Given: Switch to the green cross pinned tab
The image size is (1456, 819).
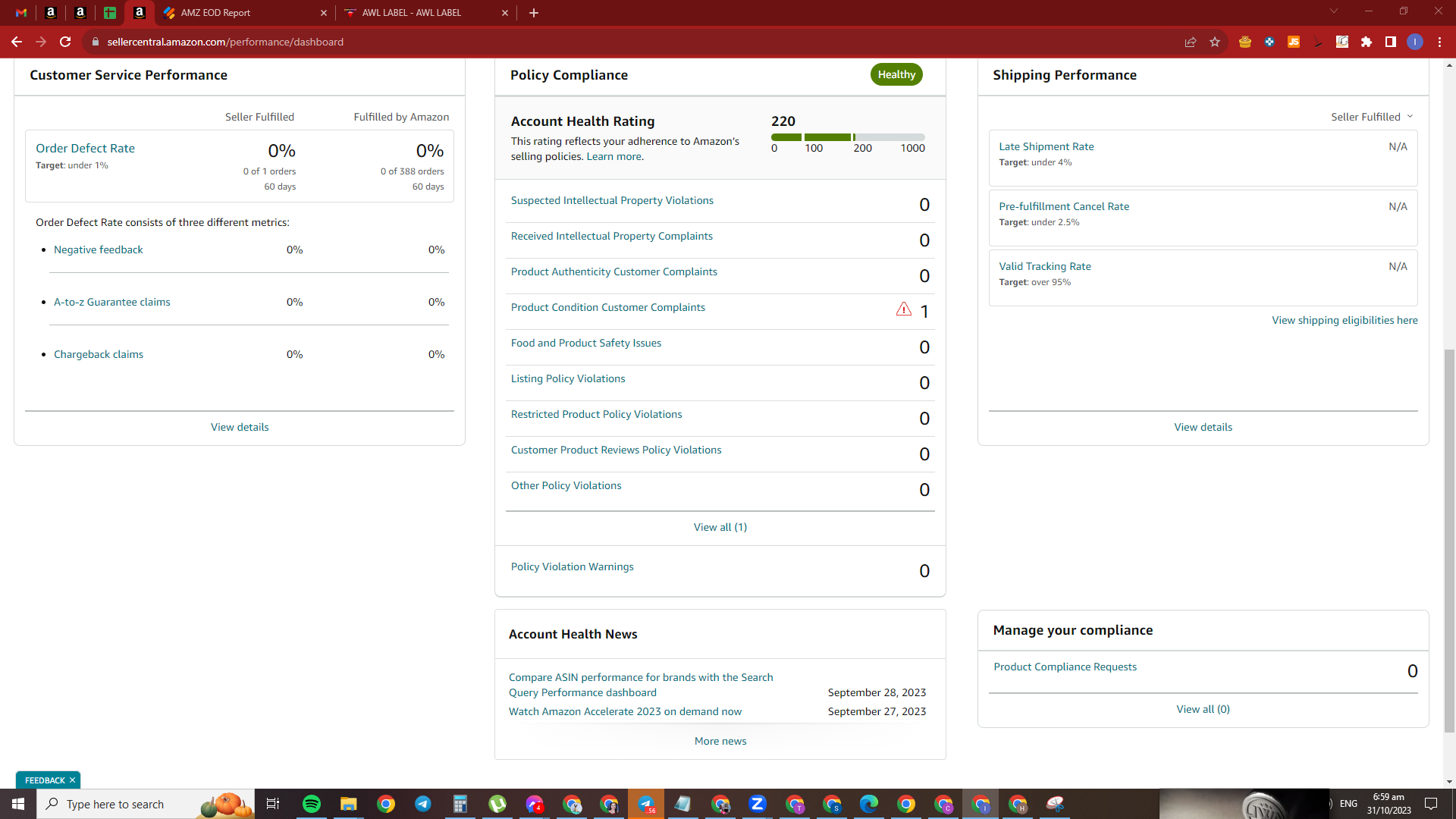Looking at the screenshot, I should click(x=110, y=13).
